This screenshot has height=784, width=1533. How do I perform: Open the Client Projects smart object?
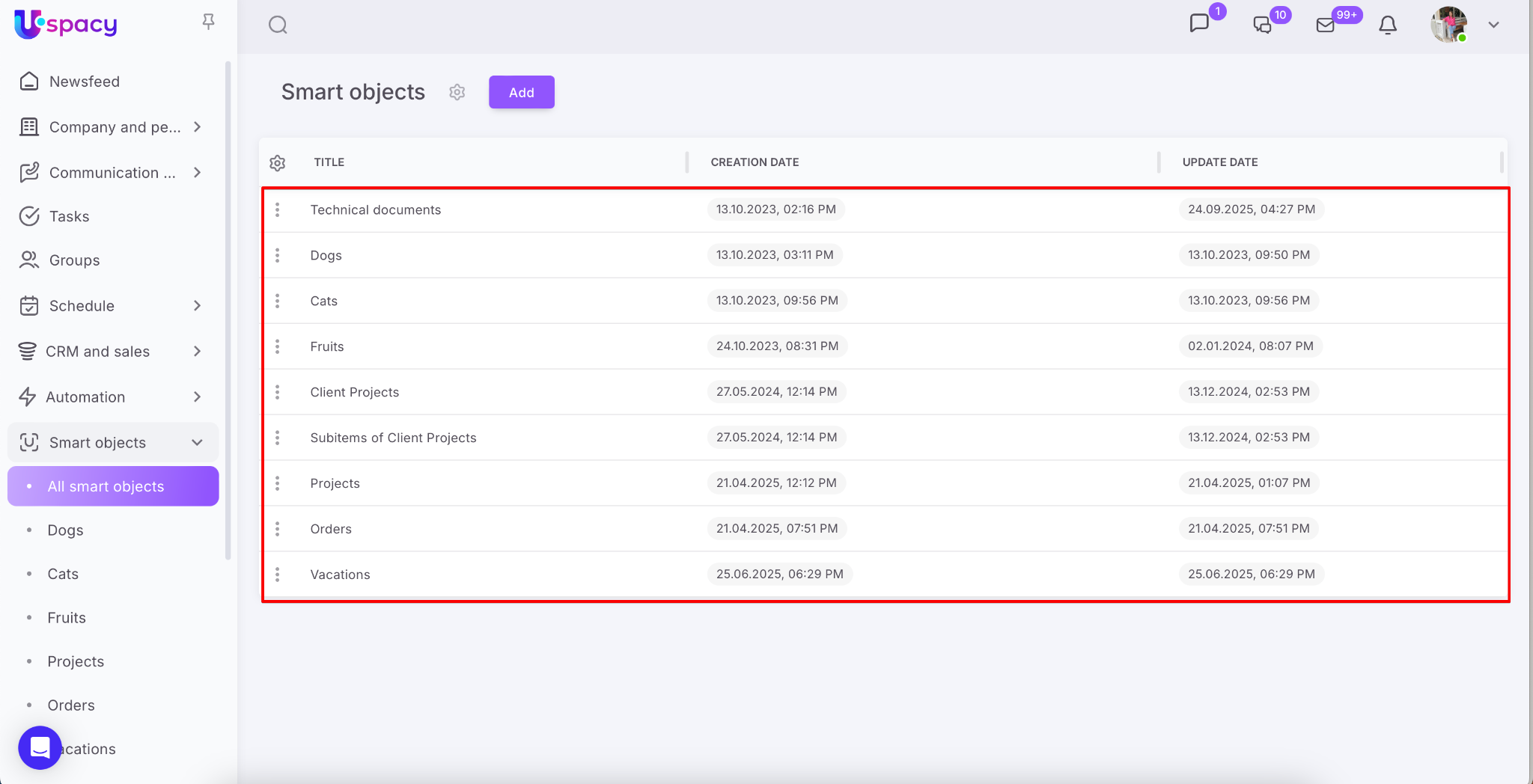355,393
